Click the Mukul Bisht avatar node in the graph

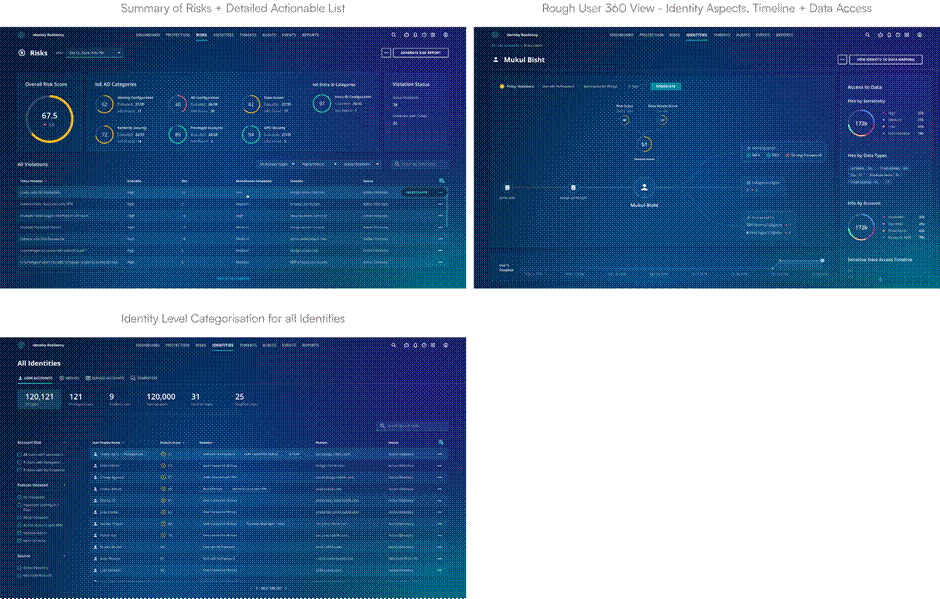645,187
